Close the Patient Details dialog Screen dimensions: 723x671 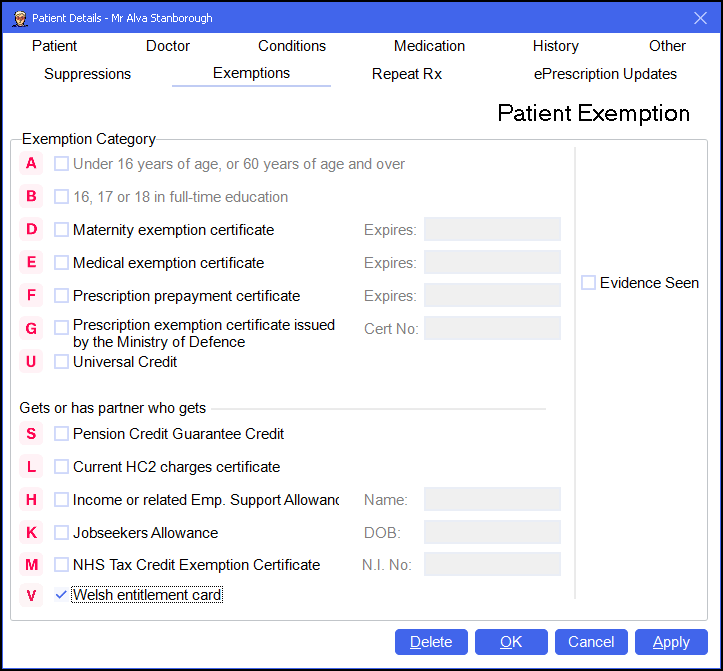point(700,17)
